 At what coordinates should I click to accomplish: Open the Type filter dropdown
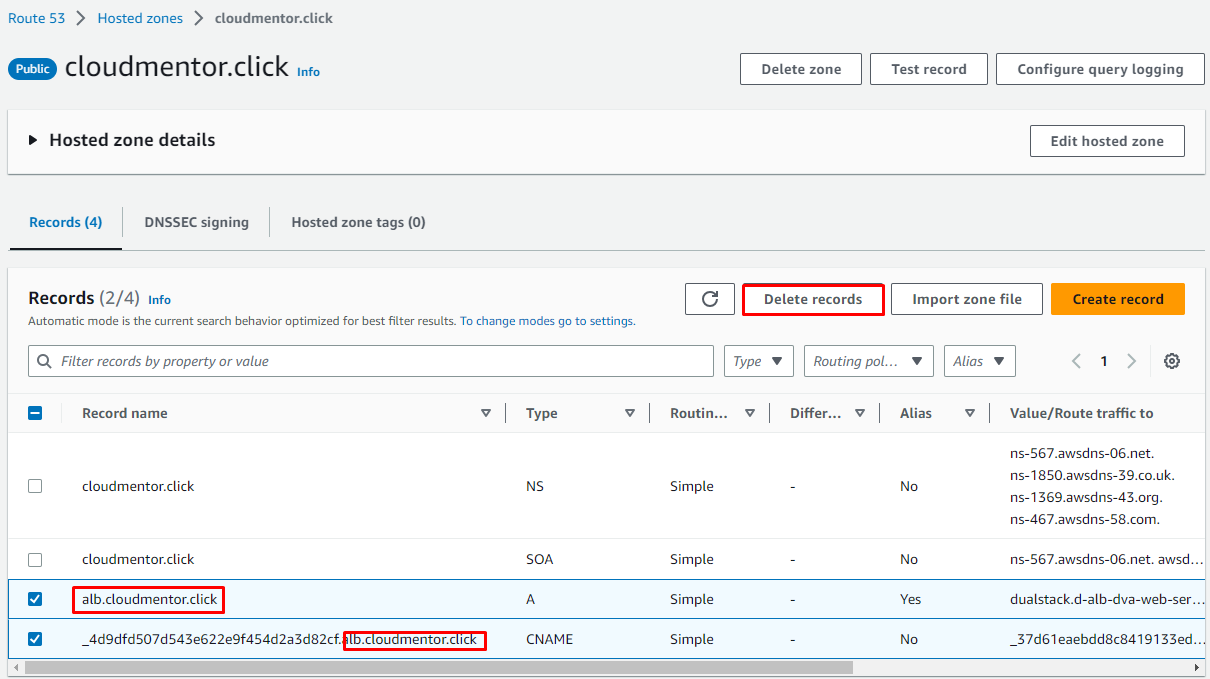coord(758,361)
